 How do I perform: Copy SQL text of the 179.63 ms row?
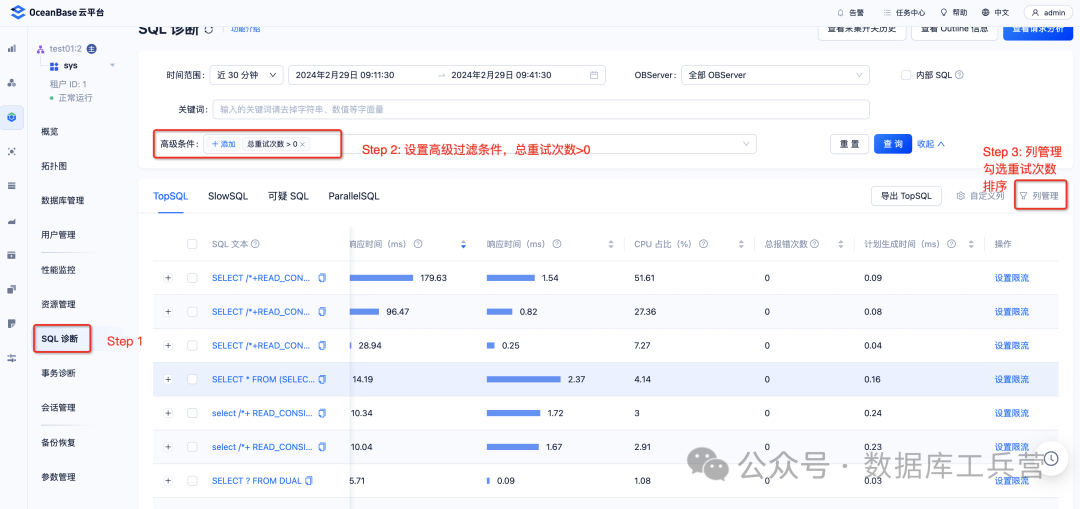click(x=322, y=278)
